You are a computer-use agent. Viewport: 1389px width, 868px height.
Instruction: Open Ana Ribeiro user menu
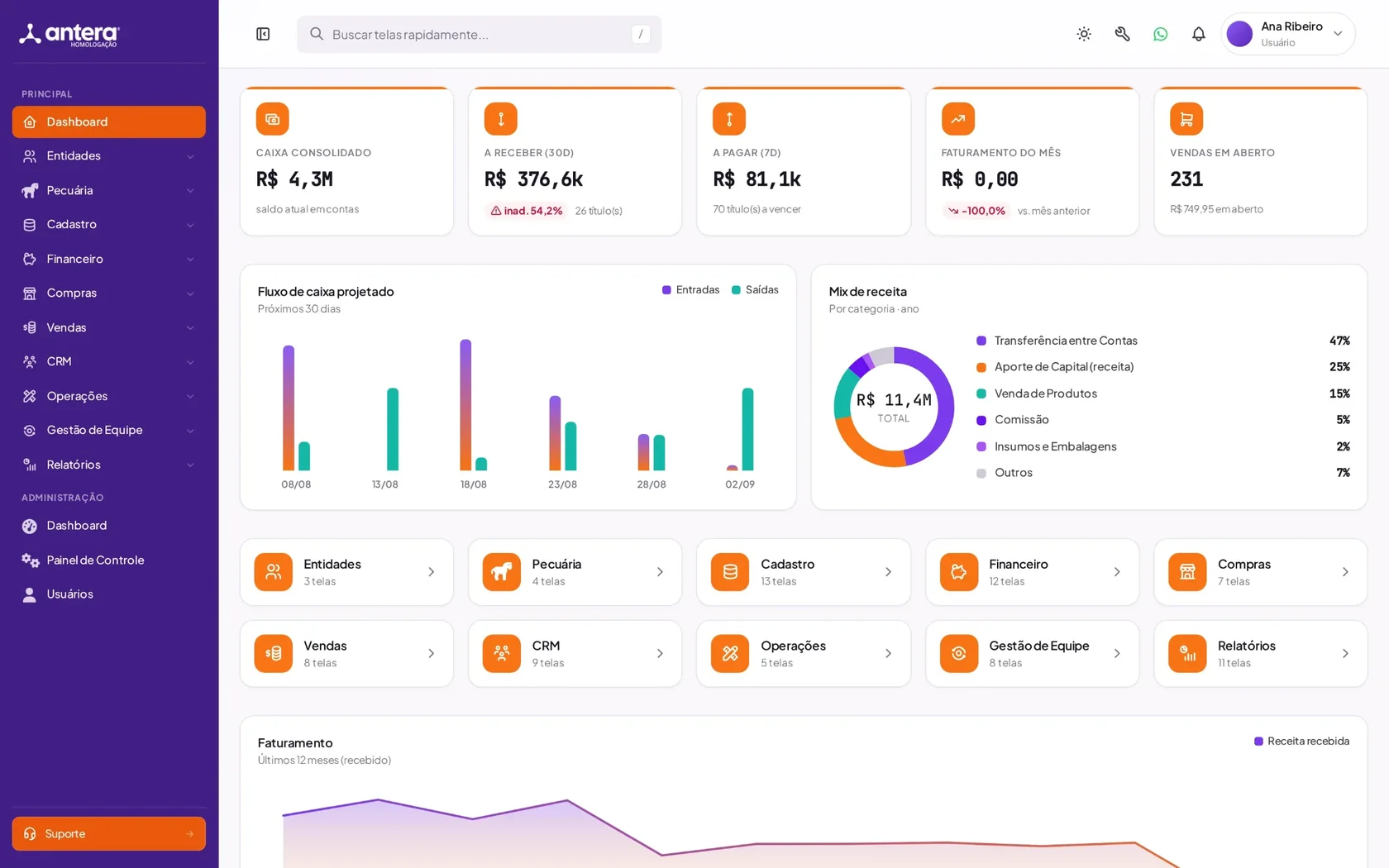point(1288,34)
